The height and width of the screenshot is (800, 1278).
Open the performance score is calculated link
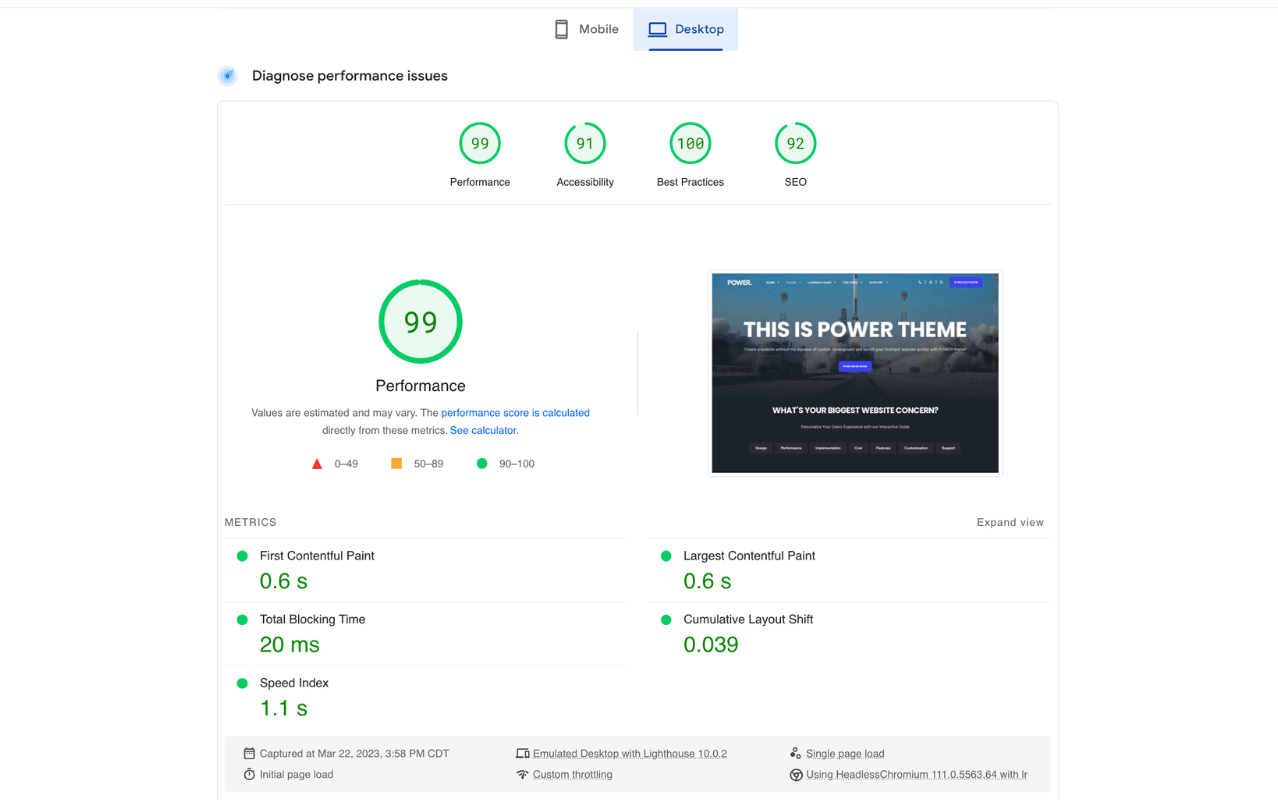515,413
